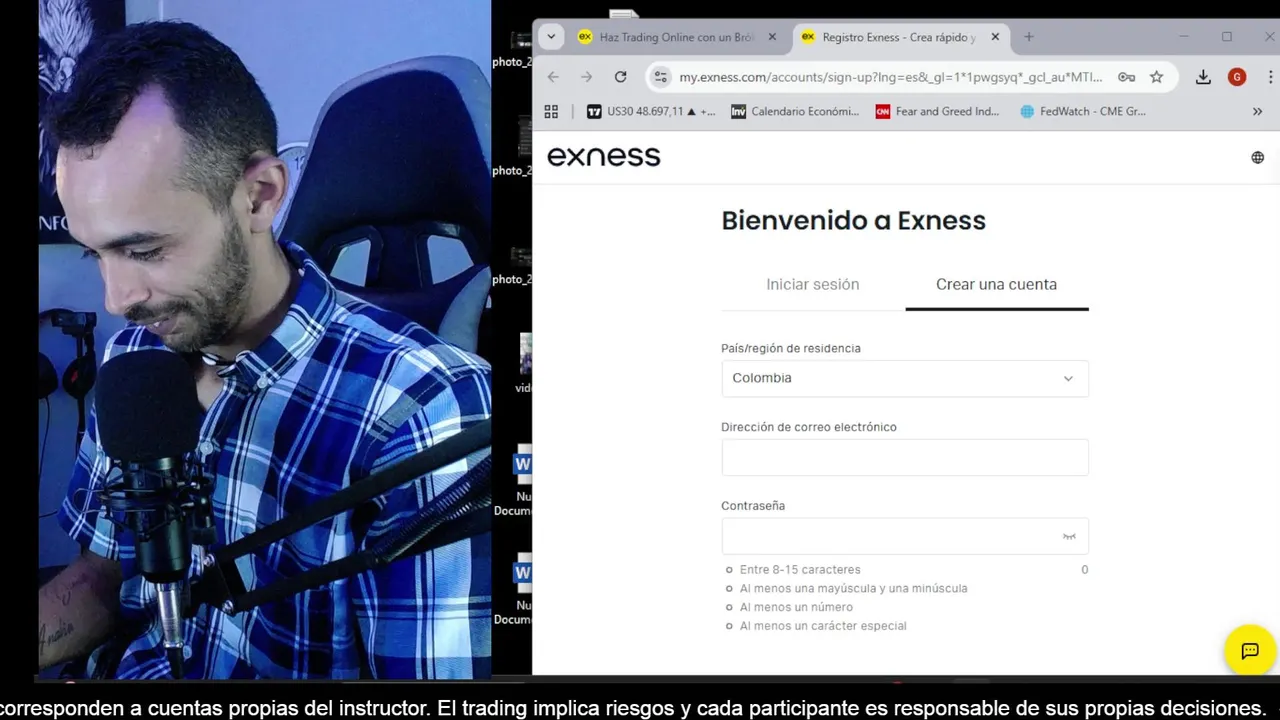Image resolution: width=1280 pixels, height=720 pixels.
Task: Click 'Al menos una mayúscula y una minúscula'
Action: click(x=853, y=588)
